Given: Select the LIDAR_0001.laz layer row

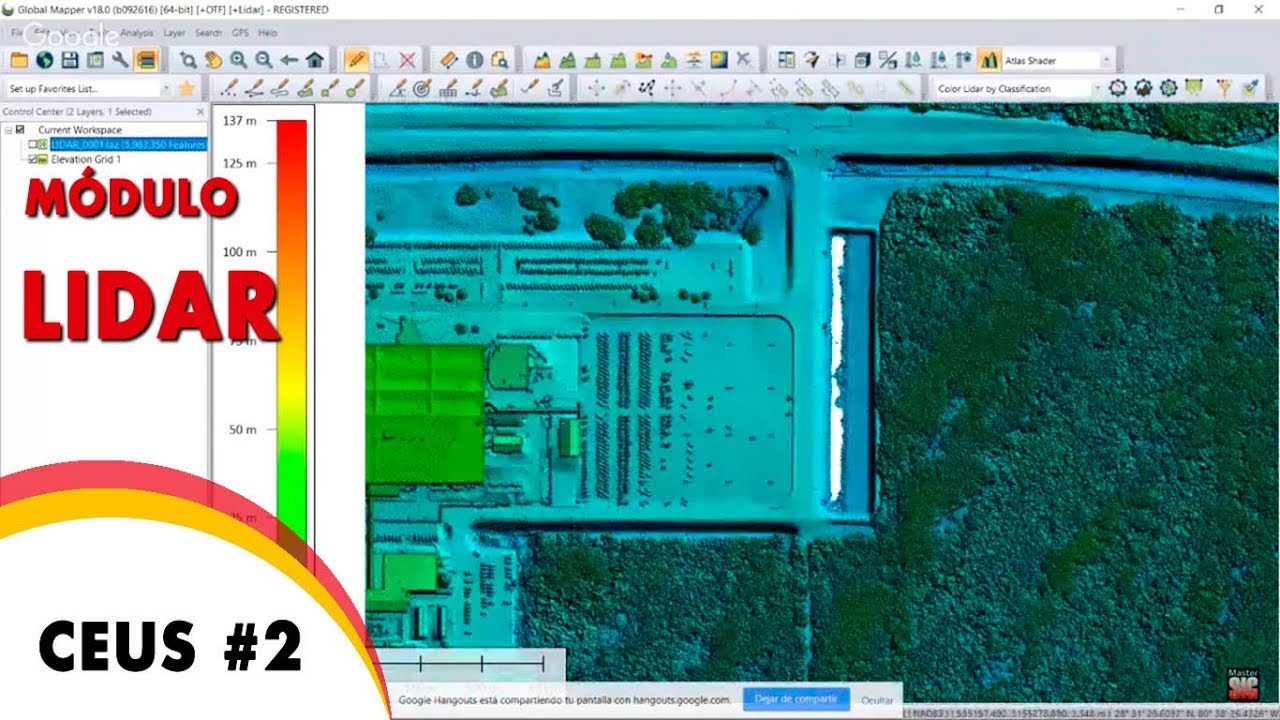Looking at the screenshot, I should 128,145.
